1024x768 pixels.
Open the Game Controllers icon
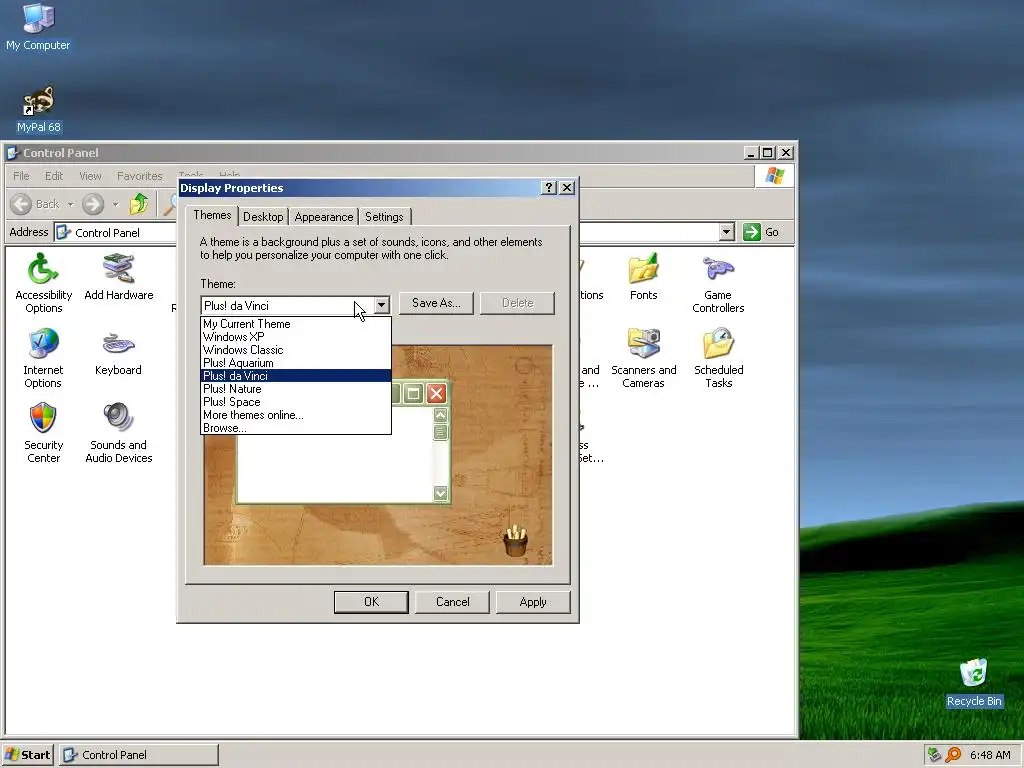click(718, 283)
